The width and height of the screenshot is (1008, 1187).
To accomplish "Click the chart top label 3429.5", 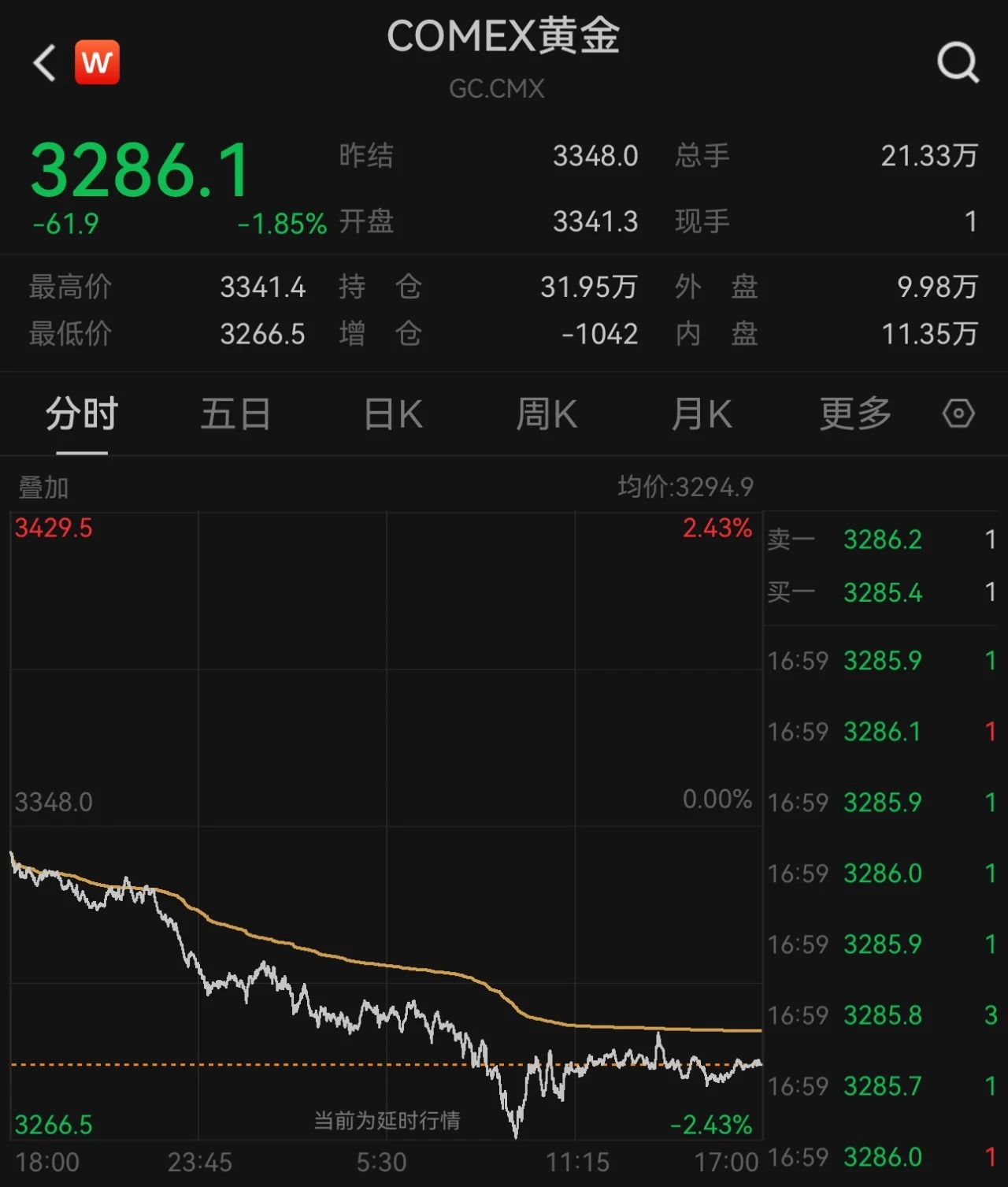I will tap(54, 528).
